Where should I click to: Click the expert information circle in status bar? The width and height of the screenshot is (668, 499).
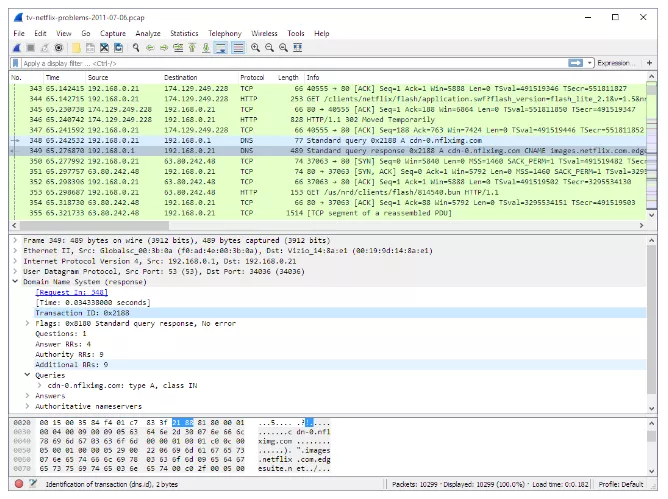click(x=17, y=485)
